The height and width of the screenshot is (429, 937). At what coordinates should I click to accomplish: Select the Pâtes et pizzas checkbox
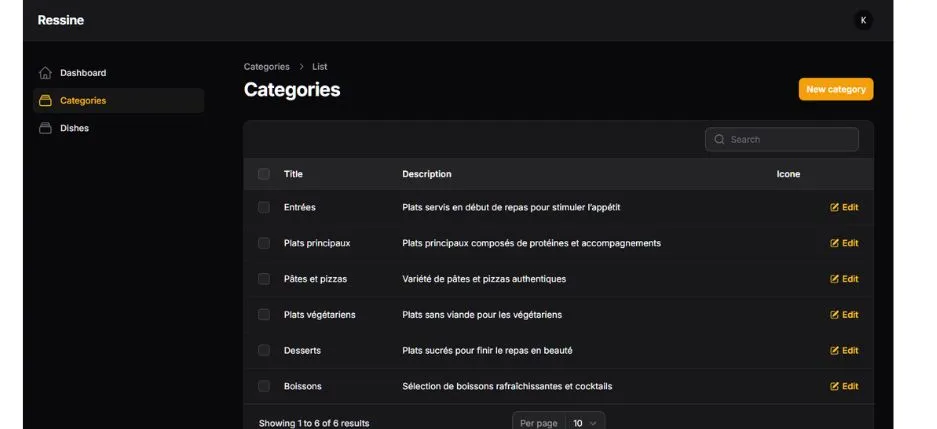tap(264, 279)
